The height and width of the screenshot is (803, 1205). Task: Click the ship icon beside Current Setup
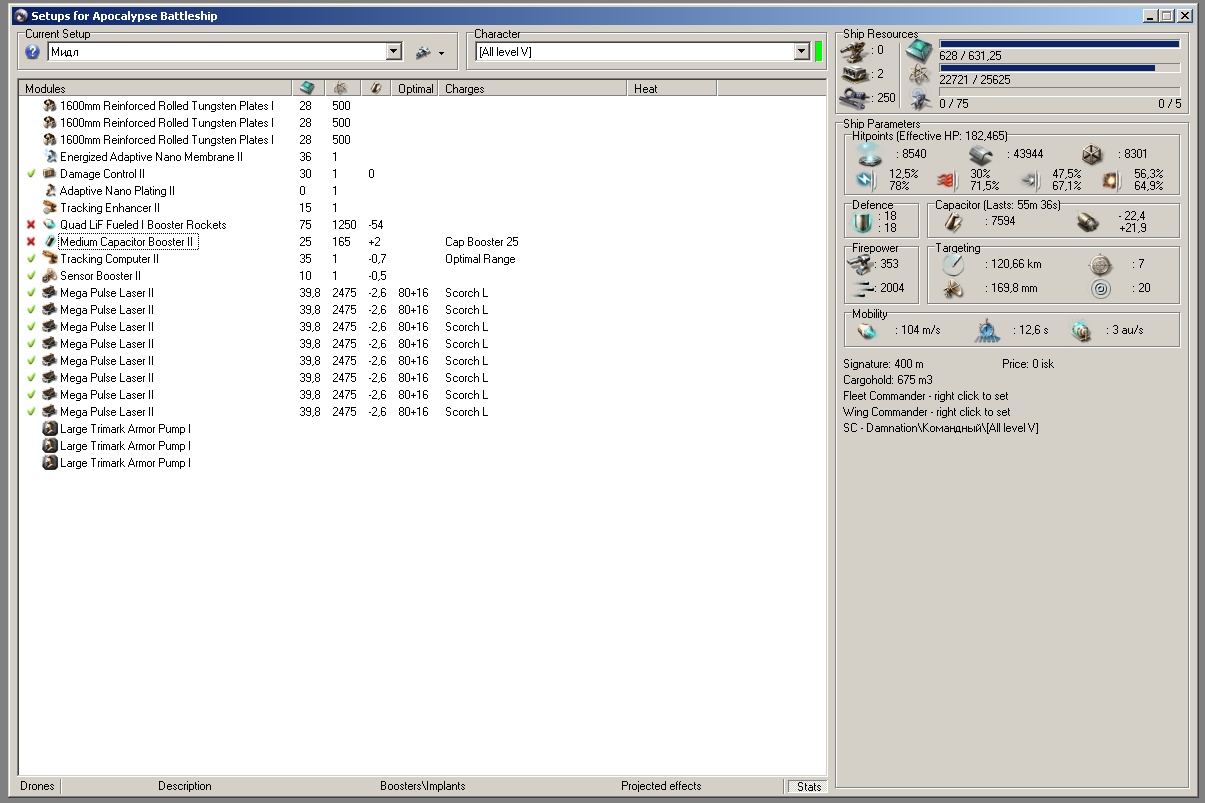(423, 52)
